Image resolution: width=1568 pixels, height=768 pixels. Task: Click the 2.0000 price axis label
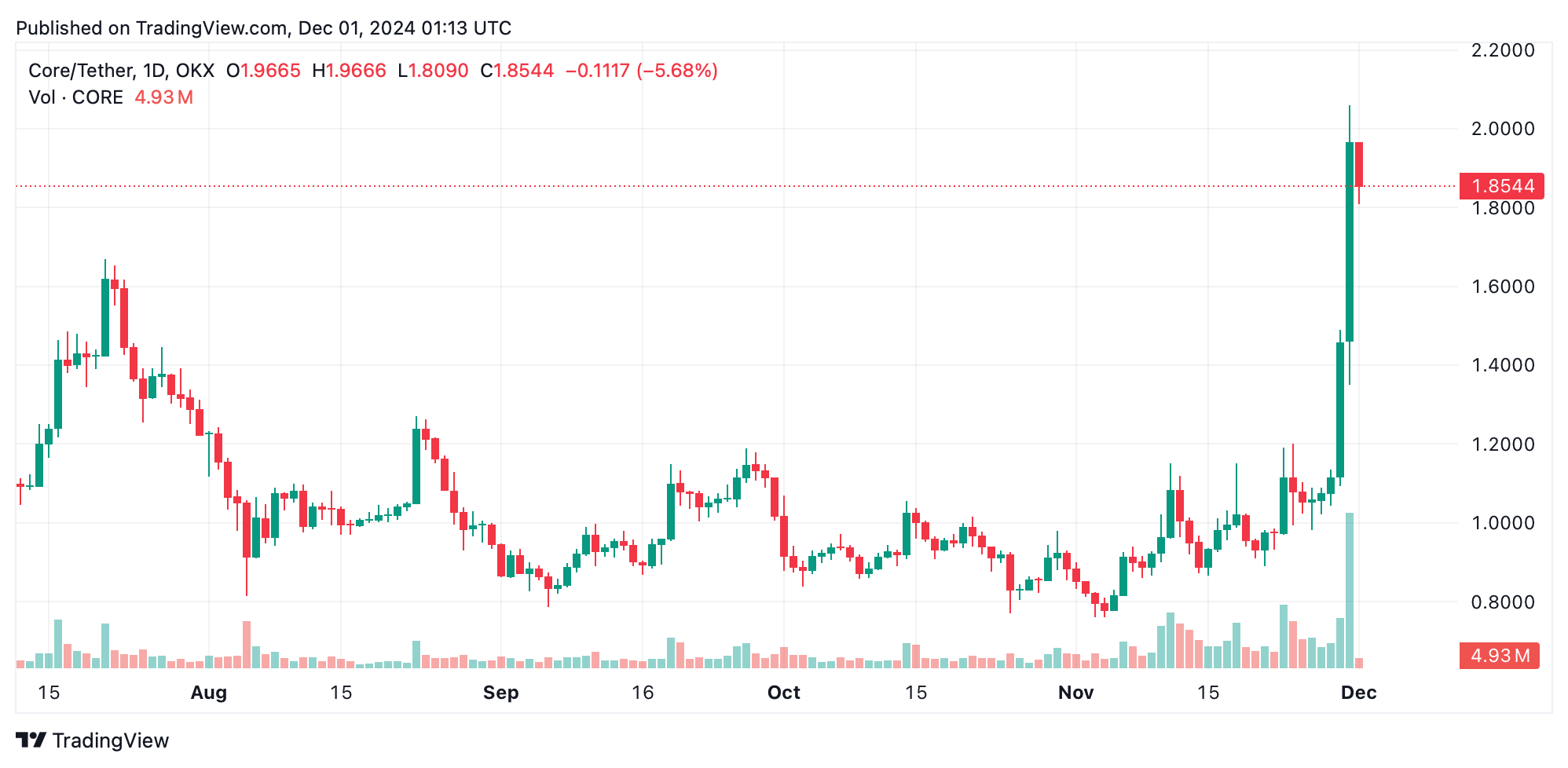(x=1503, y=129)
